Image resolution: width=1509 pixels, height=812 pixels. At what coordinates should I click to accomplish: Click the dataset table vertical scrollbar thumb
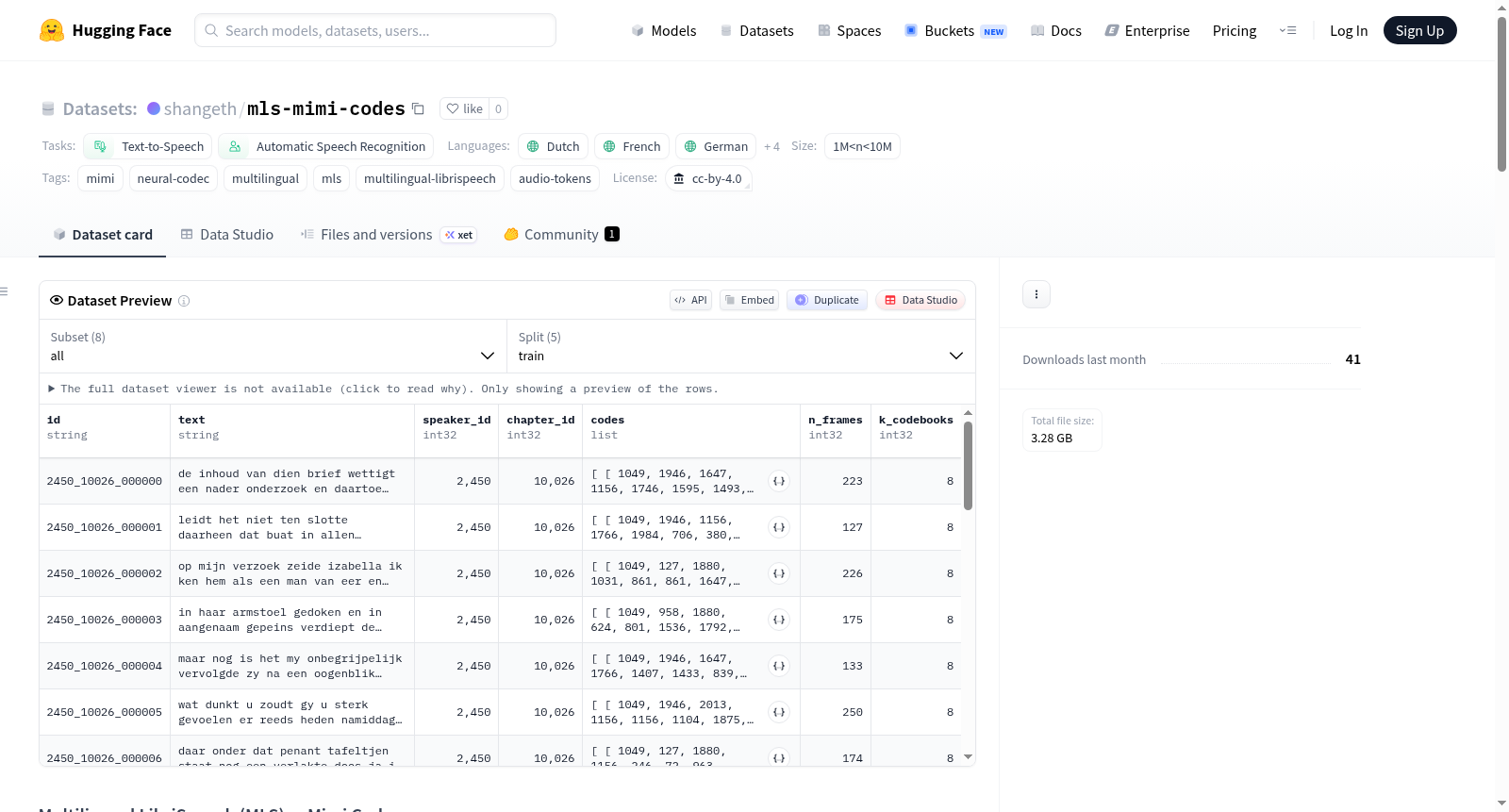point(968,466)
